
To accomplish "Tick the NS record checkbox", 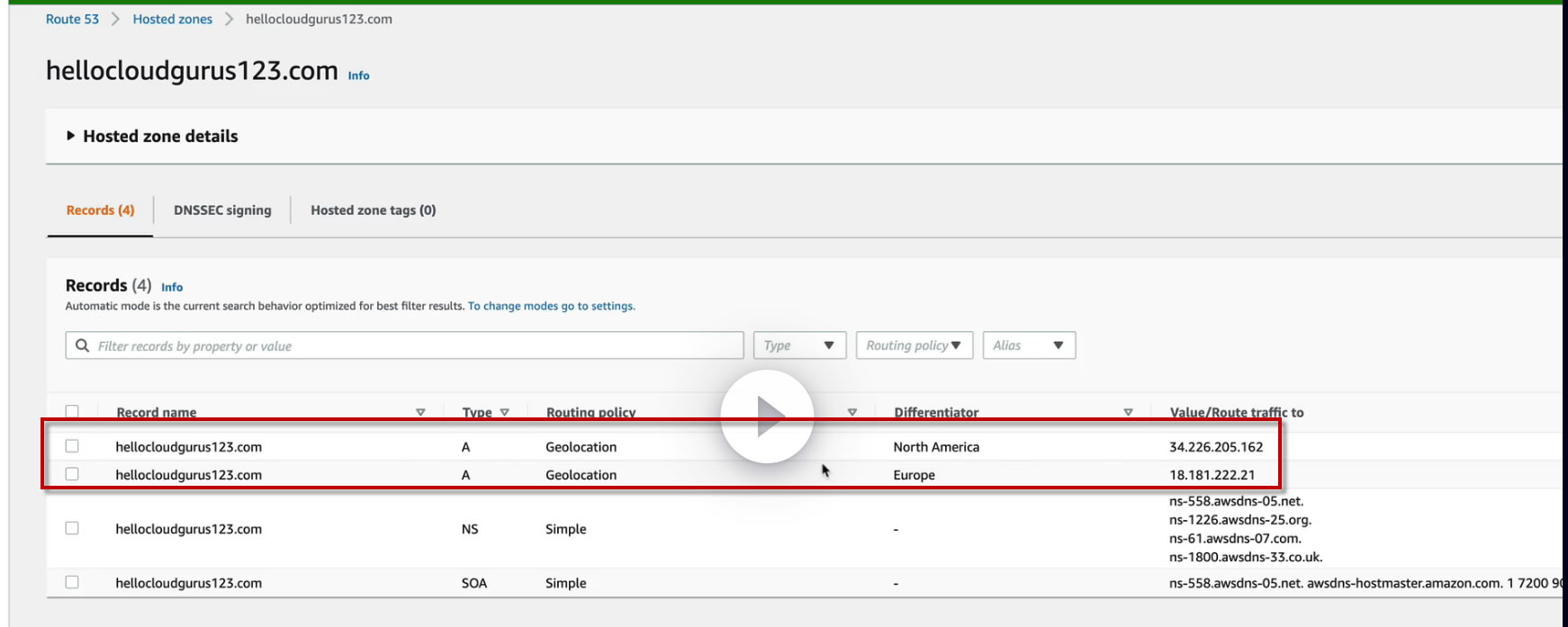I will [x=72, y=528].
